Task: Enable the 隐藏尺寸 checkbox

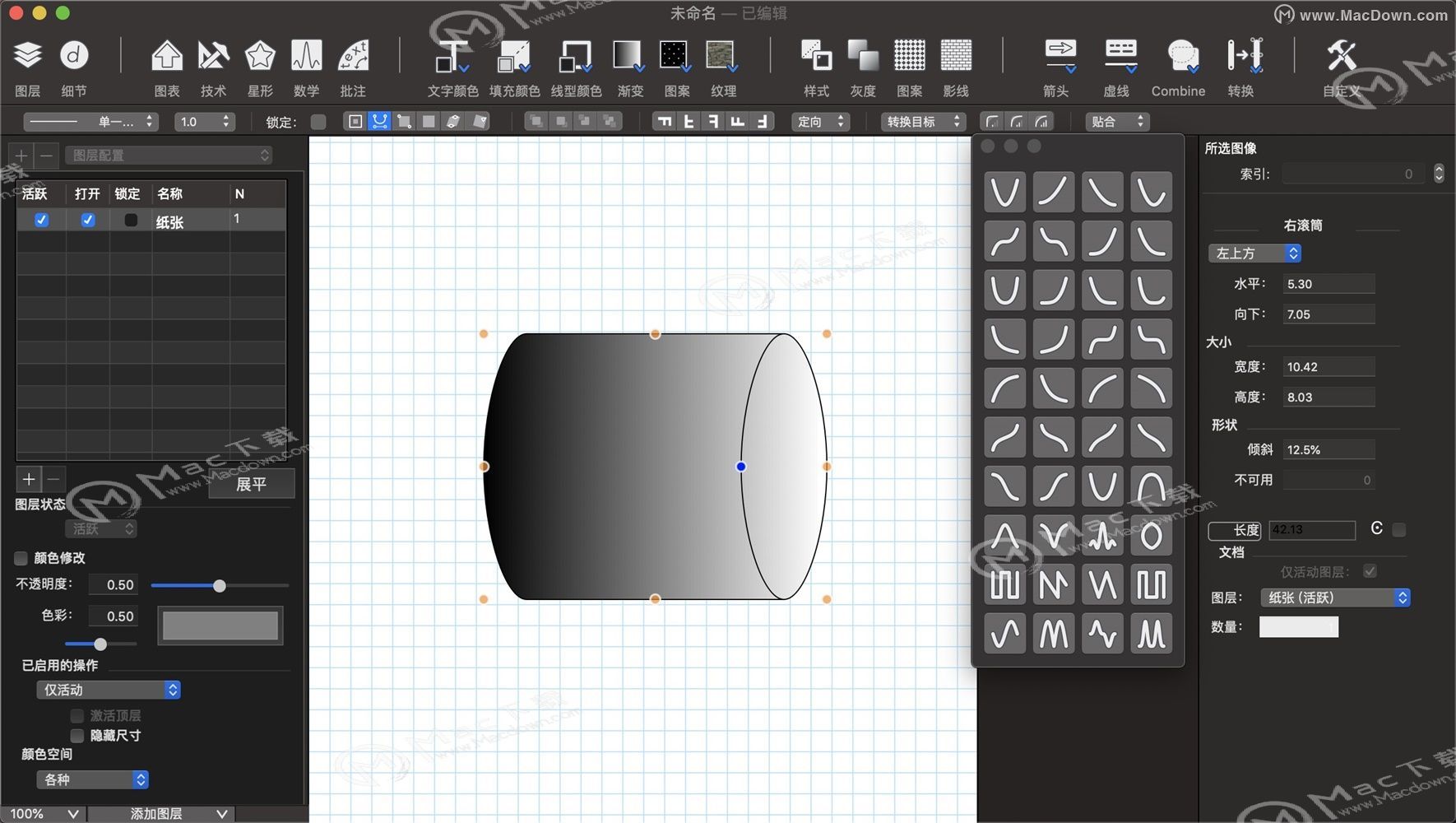Action: 77,735
